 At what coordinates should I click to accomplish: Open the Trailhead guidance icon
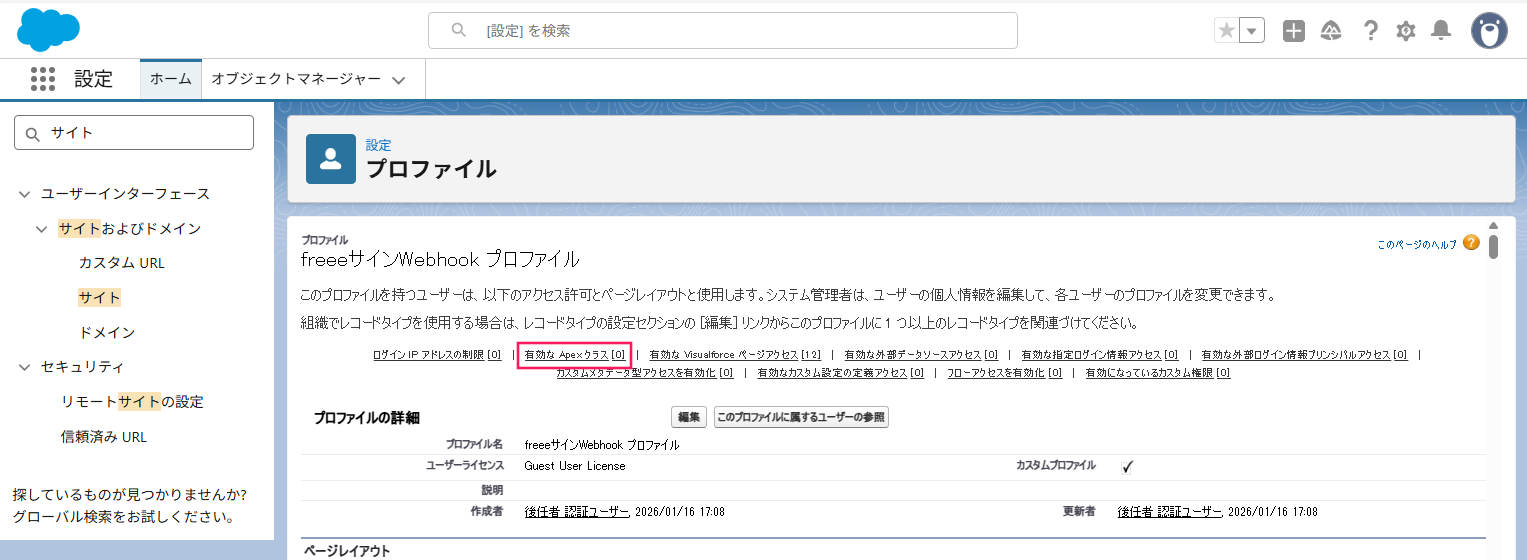pos(1331,31)
